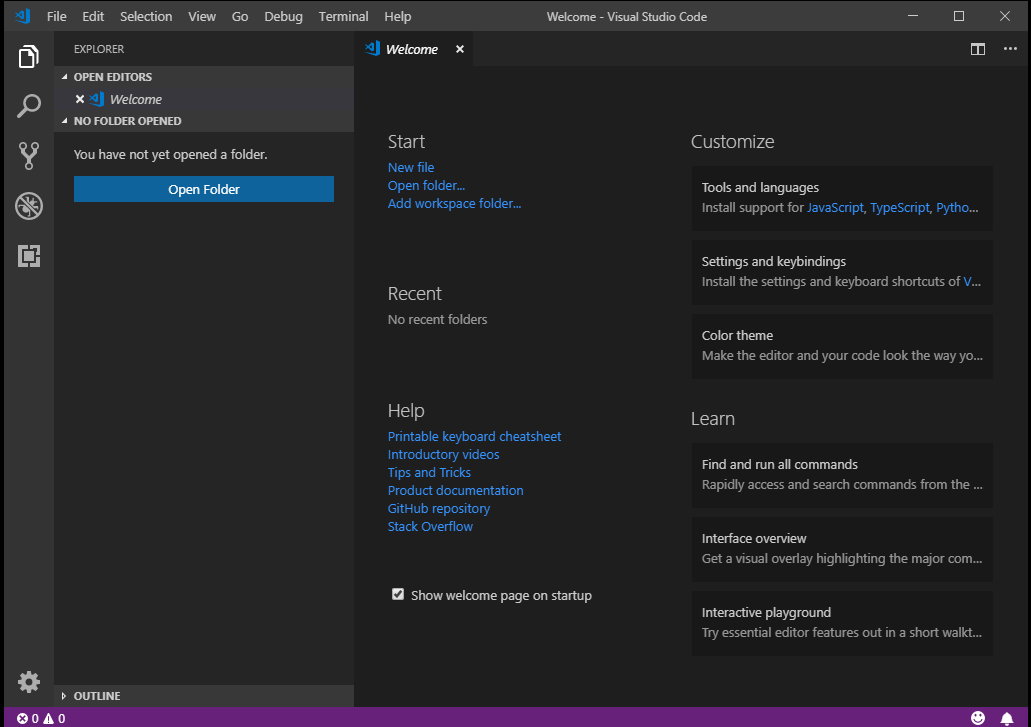Click the Manage gear icon
The height and width of the screenshot is (727, 1031).
pos(29,682)
